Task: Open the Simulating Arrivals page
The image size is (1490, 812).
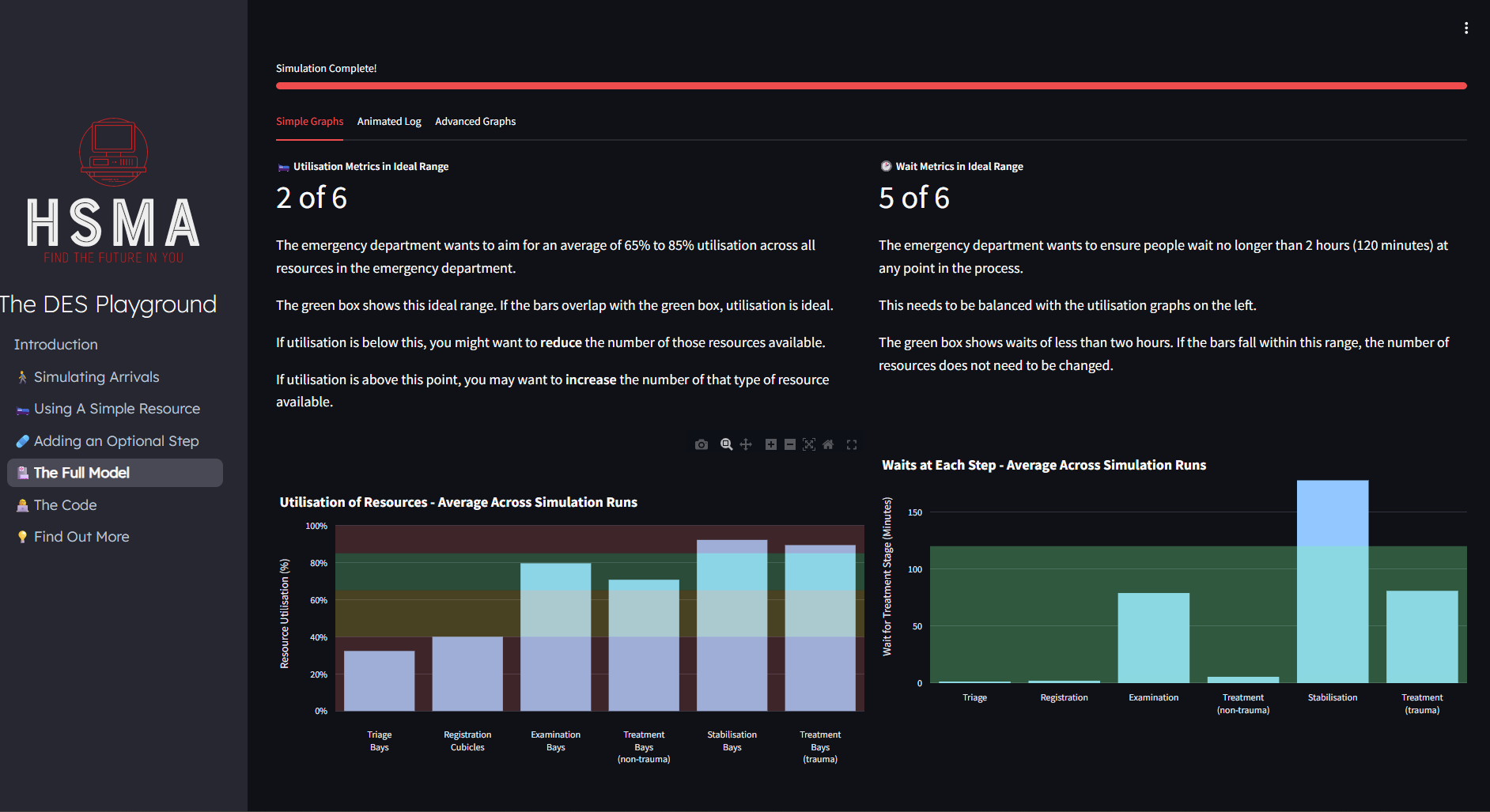Action: (x=96, y=377)
